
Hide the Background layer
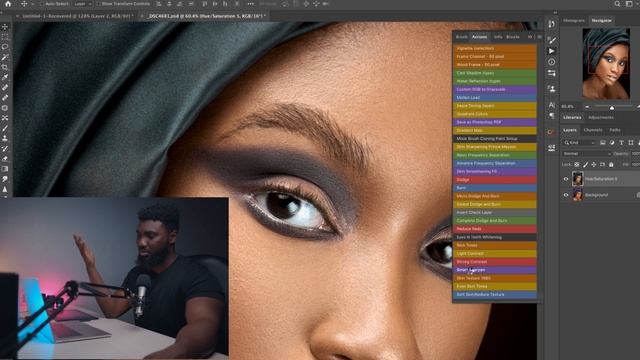click(x=566, y=195)
